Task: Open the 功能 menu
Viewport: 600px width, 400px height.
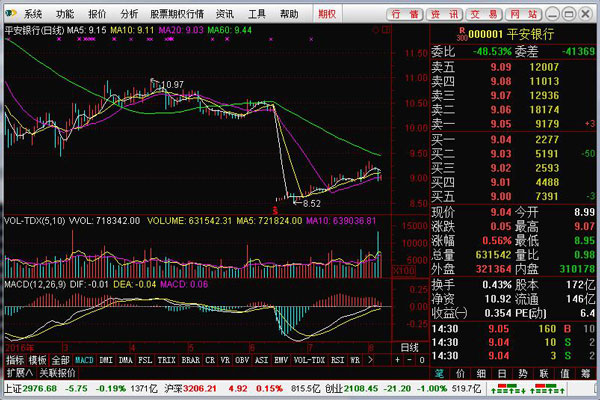Action: tap(65, 14)
